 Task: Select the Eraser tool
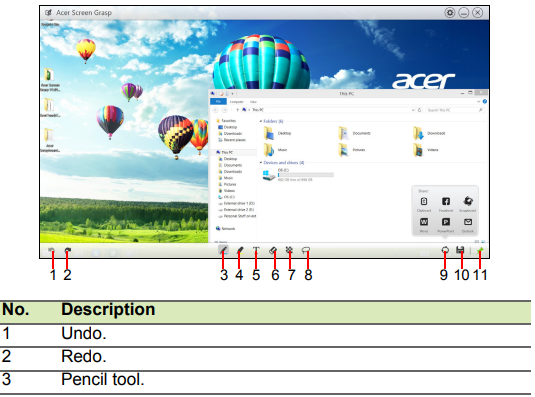[x=273, y=250]
